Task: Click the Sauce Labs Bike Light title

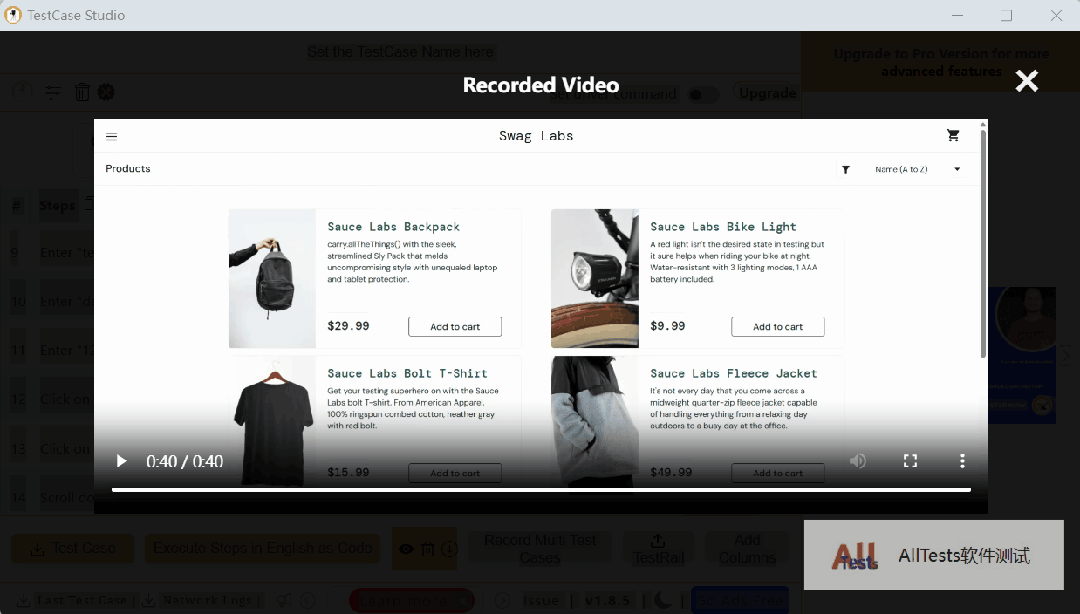Action: [x=723, y=227]
